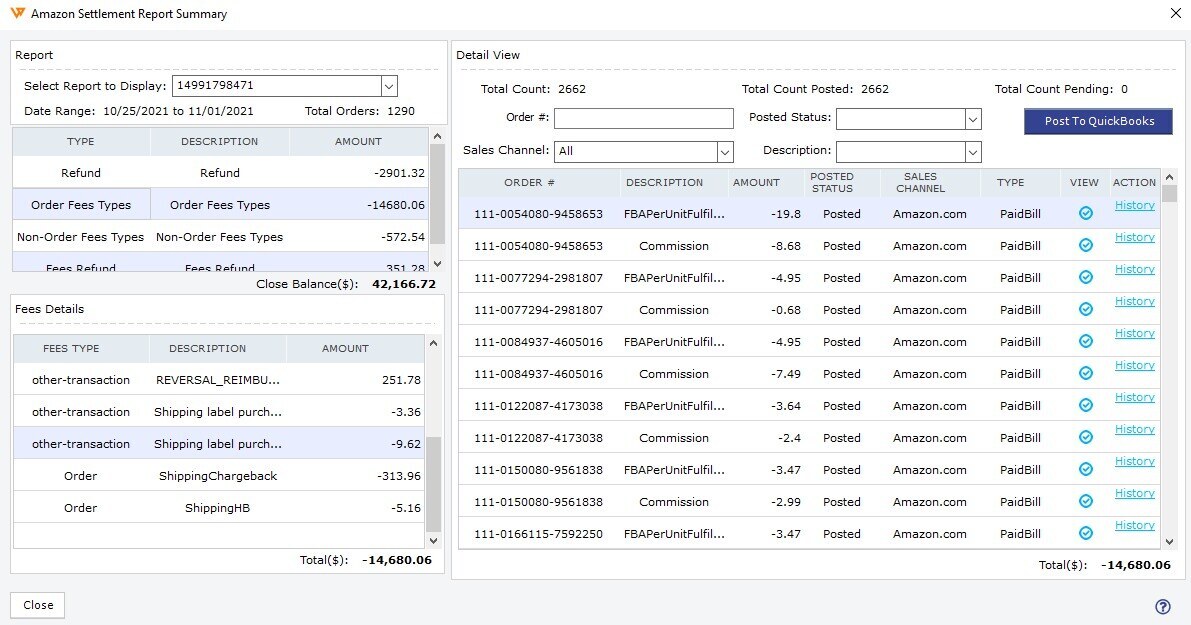Open view icon for the -0.68 Commission row

[1085, 309]
